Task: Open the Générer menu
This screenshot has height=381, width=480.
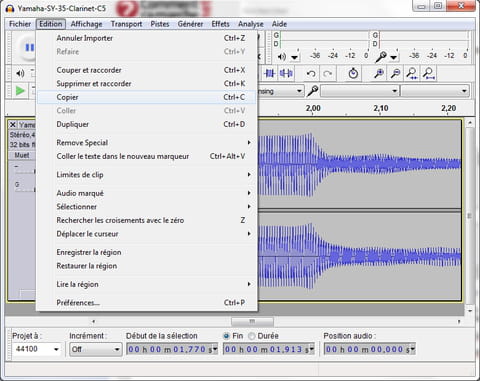Action: 190,24
